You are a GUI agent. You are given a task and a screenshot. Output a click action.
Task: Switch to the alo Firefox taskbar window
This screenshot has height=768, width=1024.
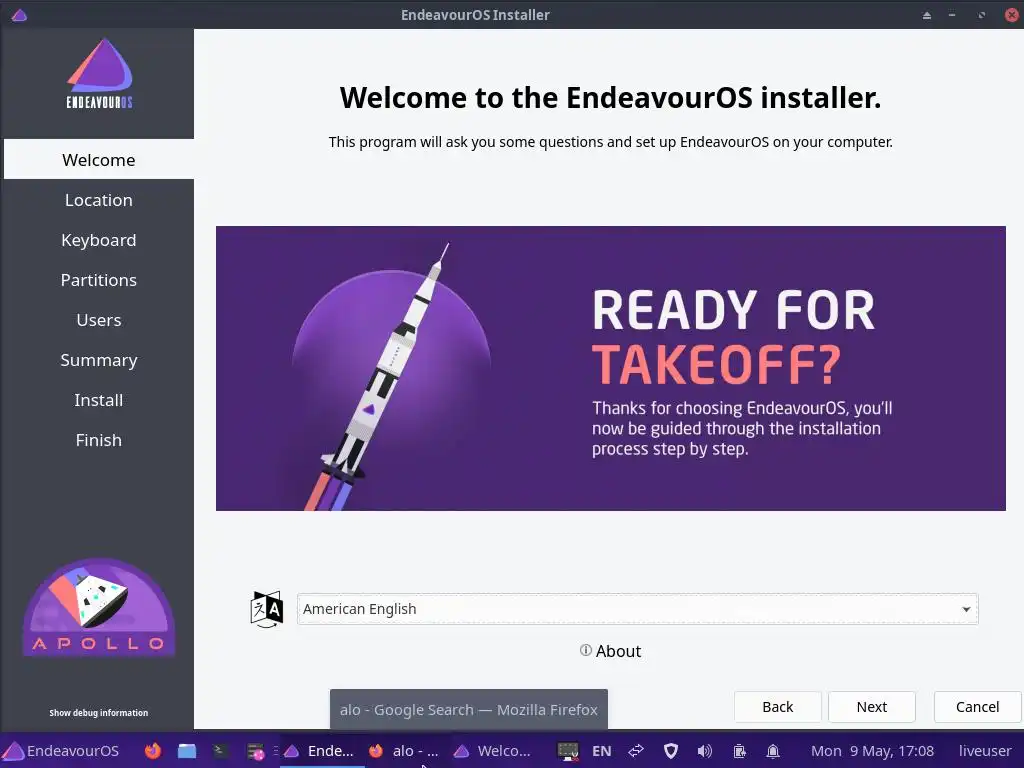click(x=404, y=751)
